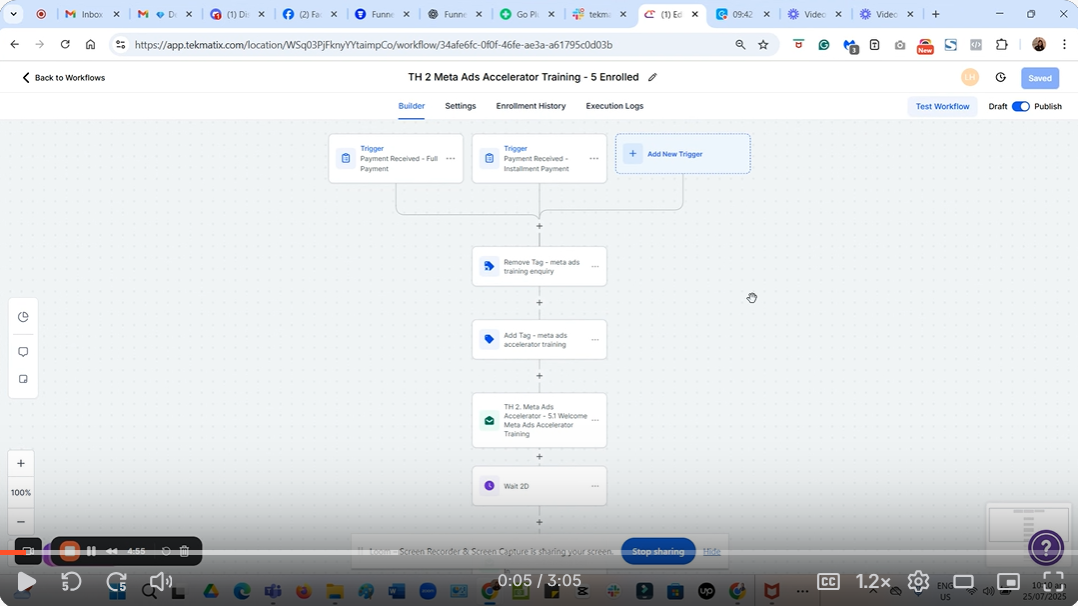This screenshot has width=1078, height=606.
Task: Click the Saved button
Action: (x=1040, y=78)
